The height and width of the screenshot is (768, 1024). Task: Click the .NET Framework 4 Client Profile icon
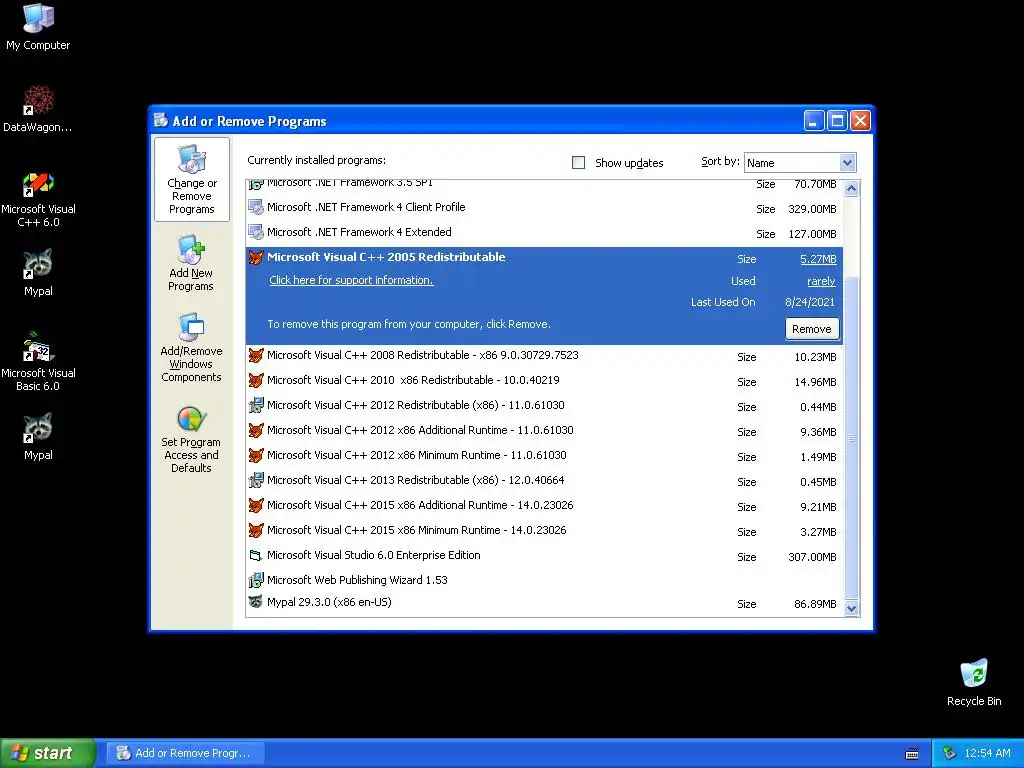[256, 208]
